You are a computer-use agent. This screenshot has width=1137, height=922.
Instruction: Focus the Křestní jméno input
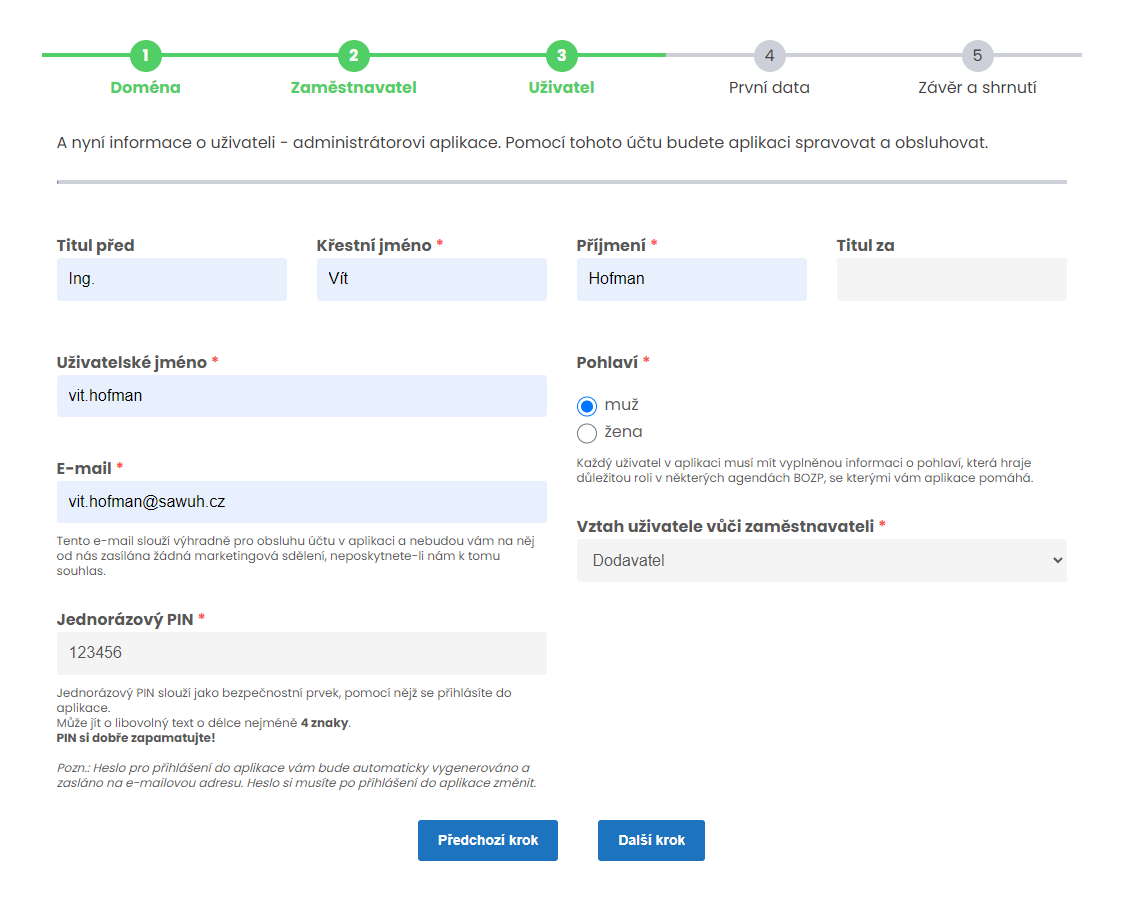click(431, 280)
